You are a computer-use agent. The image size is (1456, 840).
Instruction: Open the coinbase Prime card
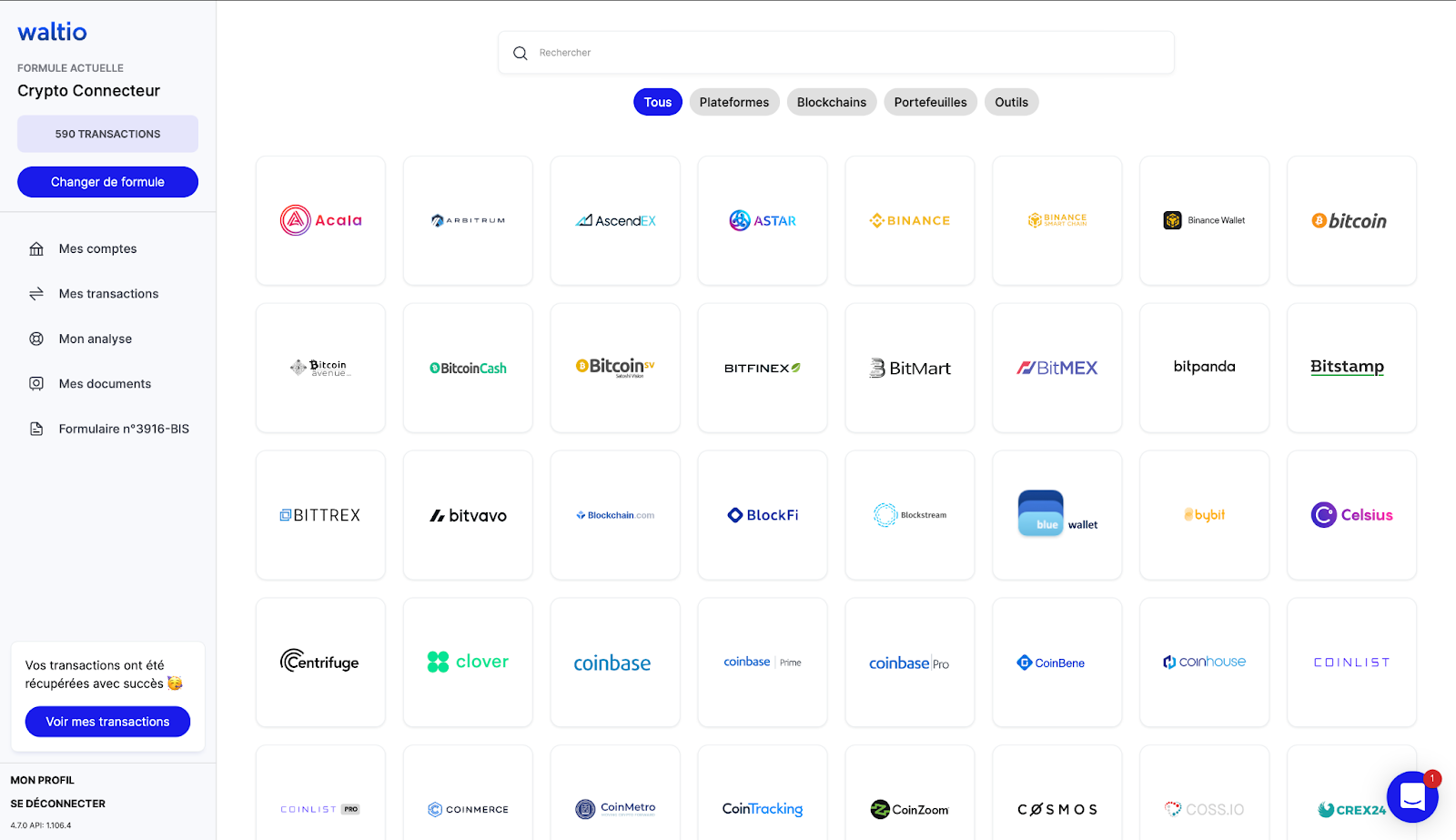[x=763, y=663]
